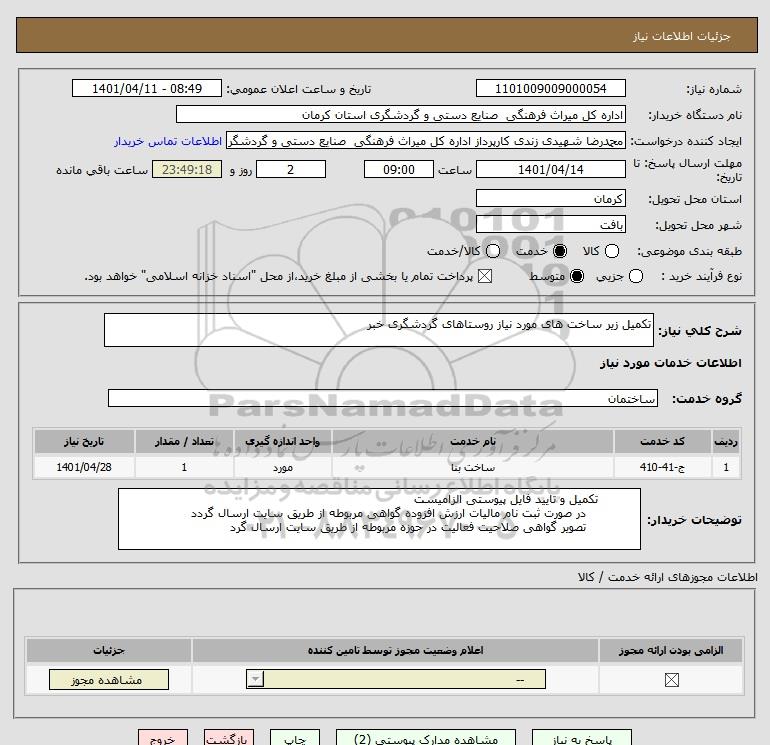Click the ردیف column header
770x745 pixels.
click(726, 441)
